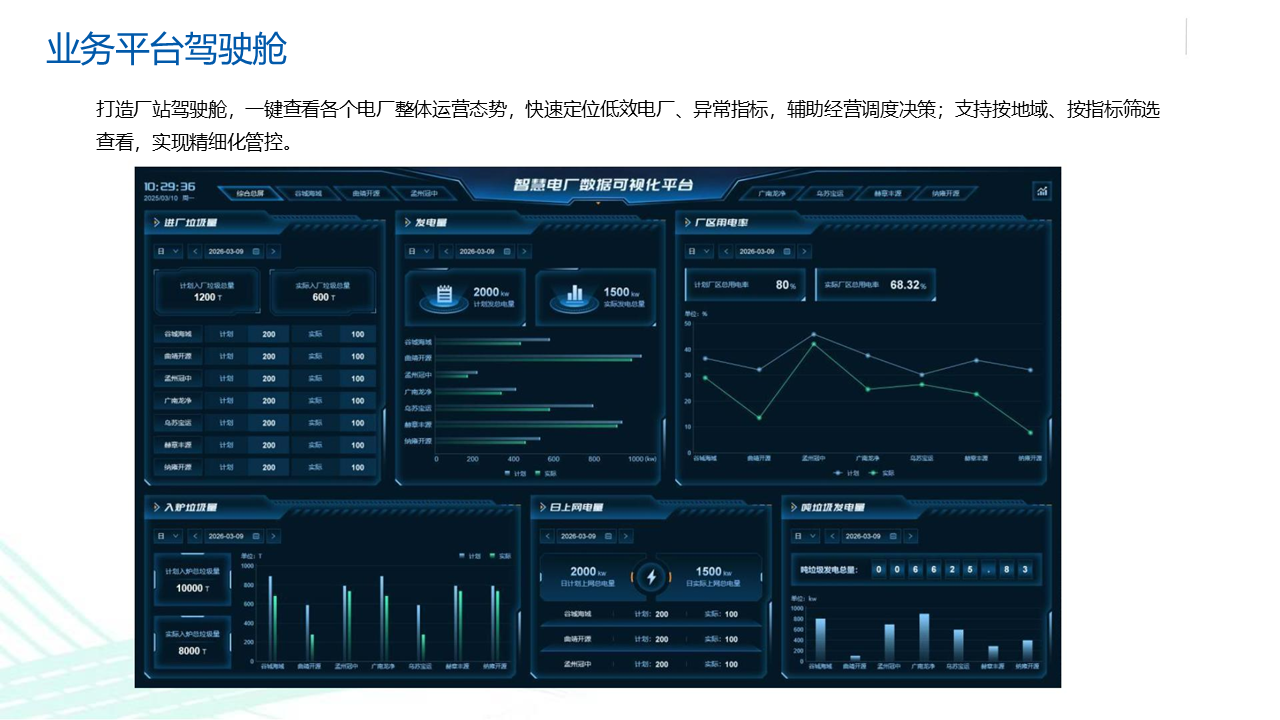Open the 日 period dropdown in 吨垃圾发电量

(x=805, y=536)
